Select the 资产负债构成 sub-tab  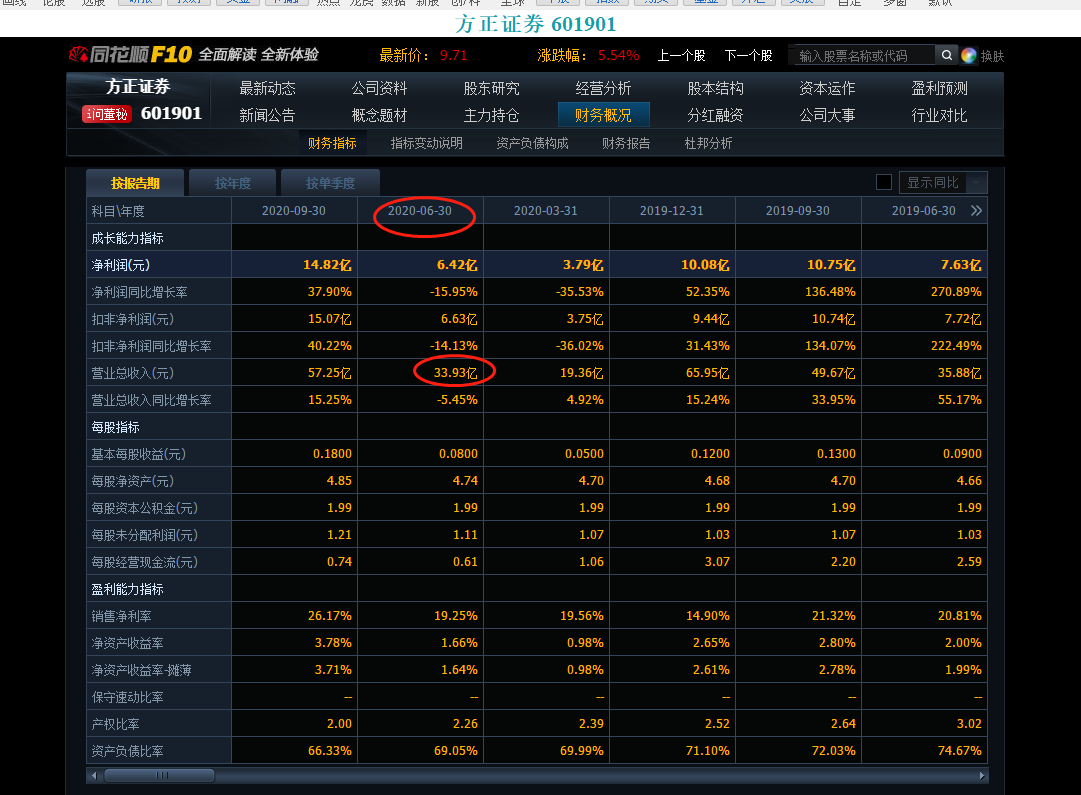tap(532, 143)
